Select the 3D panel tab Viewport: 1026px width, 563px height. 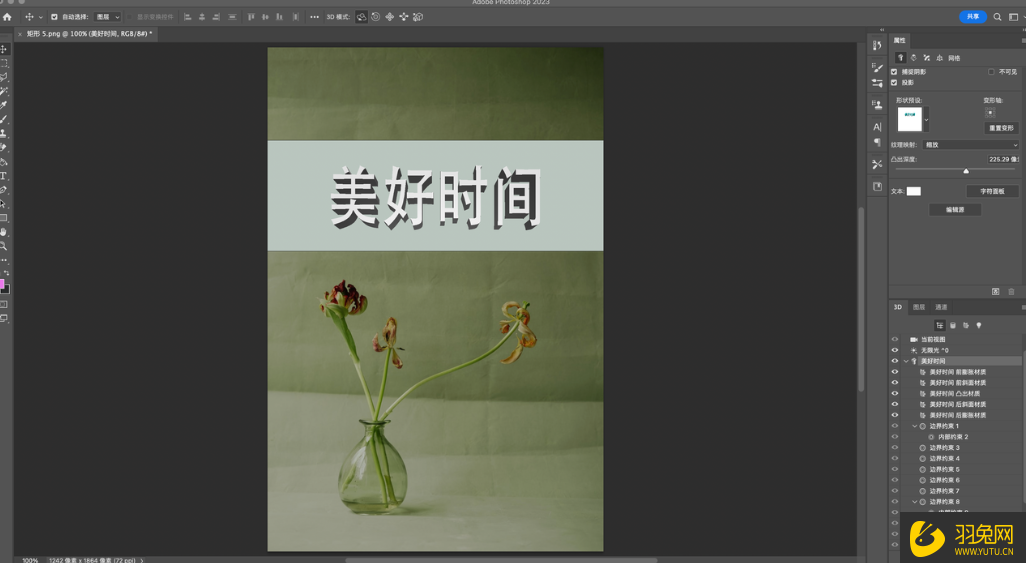pyautogui.click(x=898, y=307)
